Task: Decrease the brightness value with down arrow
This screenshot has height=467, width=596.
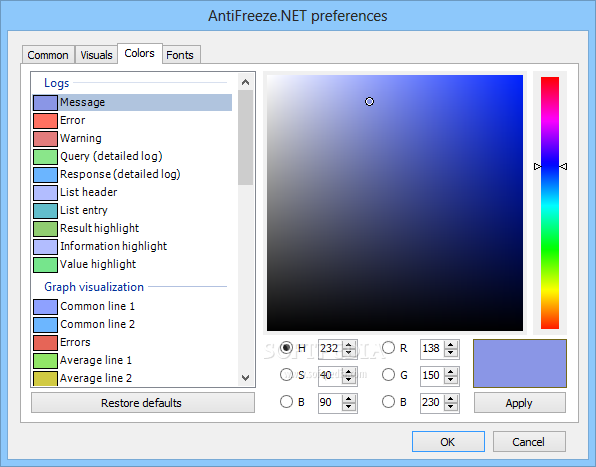Action: pos(349,407)
